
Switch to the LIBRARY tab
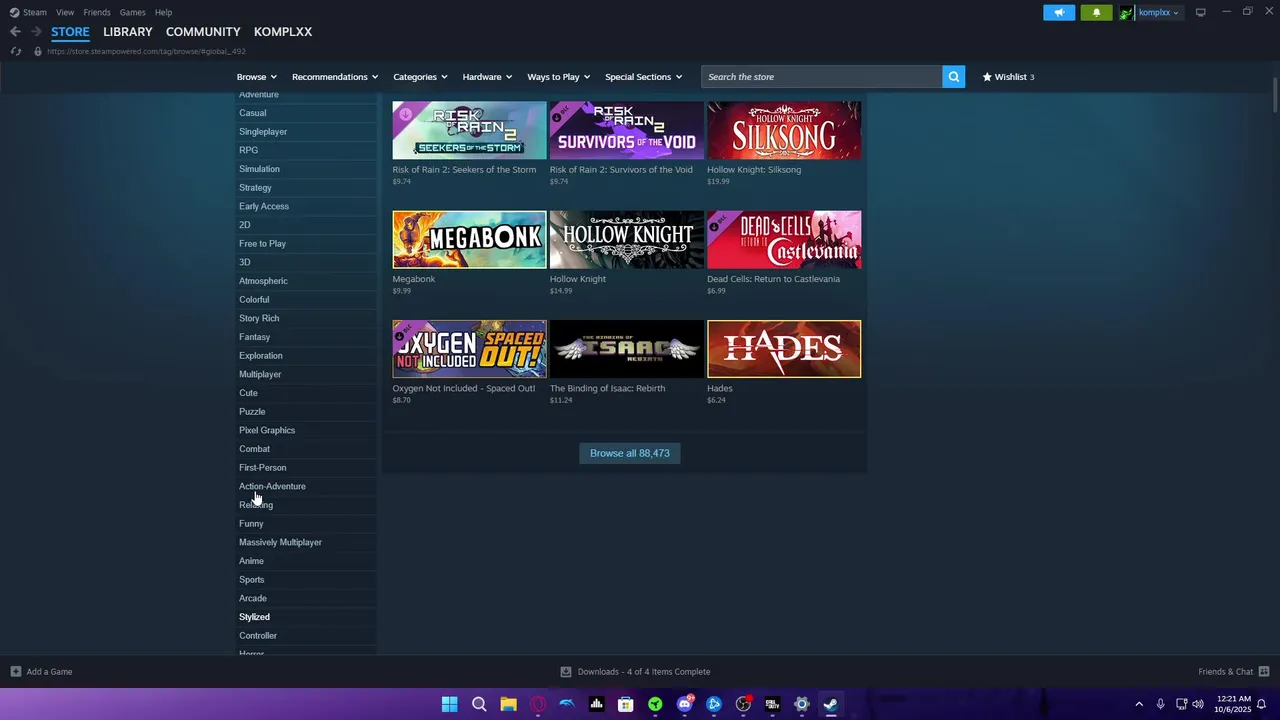[128, 32]
